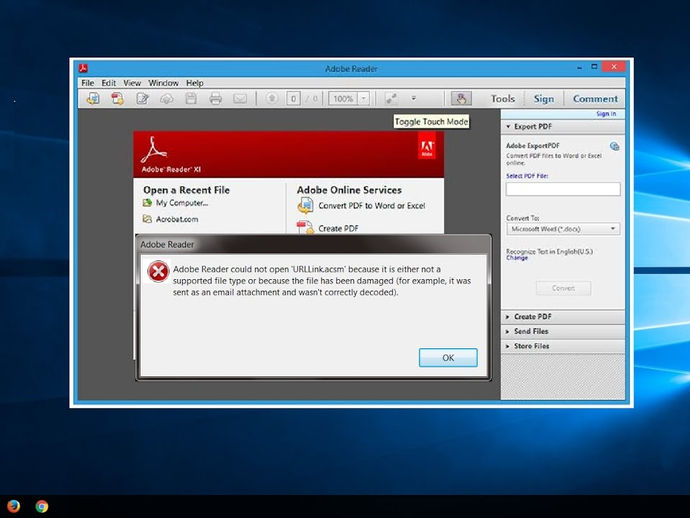Click the 'Open a Recent File' heading
Screen dimensions: 690x518
[x=187, y=190]
